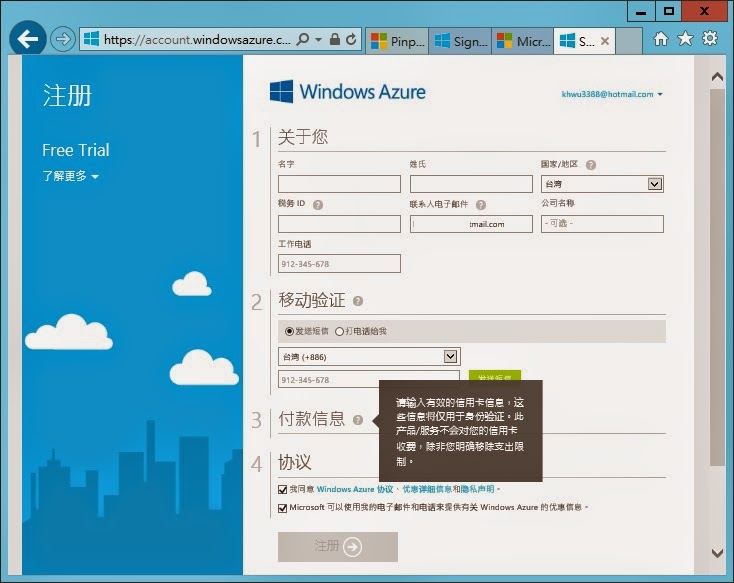Viewport: 734px width, 583px height.
Task: Click the scrollbar down arrow
Action: [x=717, y=553]
